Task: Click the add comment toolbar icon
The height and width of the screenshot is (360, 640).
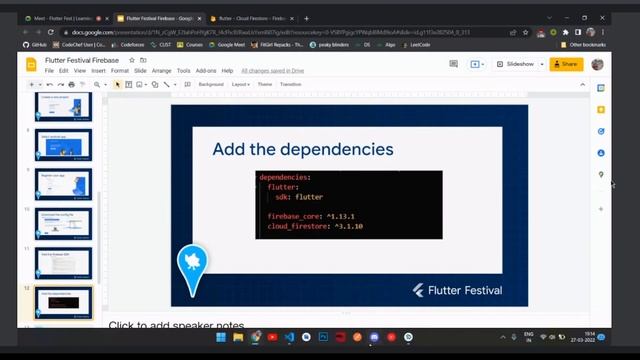Action: click(x=187, y=84)
